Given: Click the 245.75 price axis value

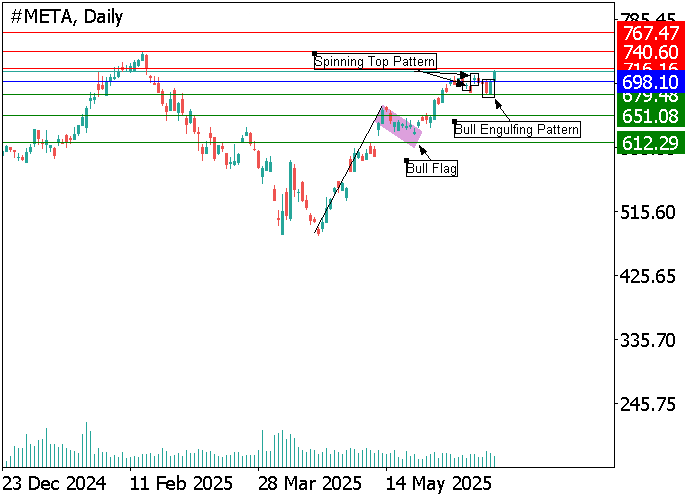Looking at the screenshot, I should pos(650,404).
